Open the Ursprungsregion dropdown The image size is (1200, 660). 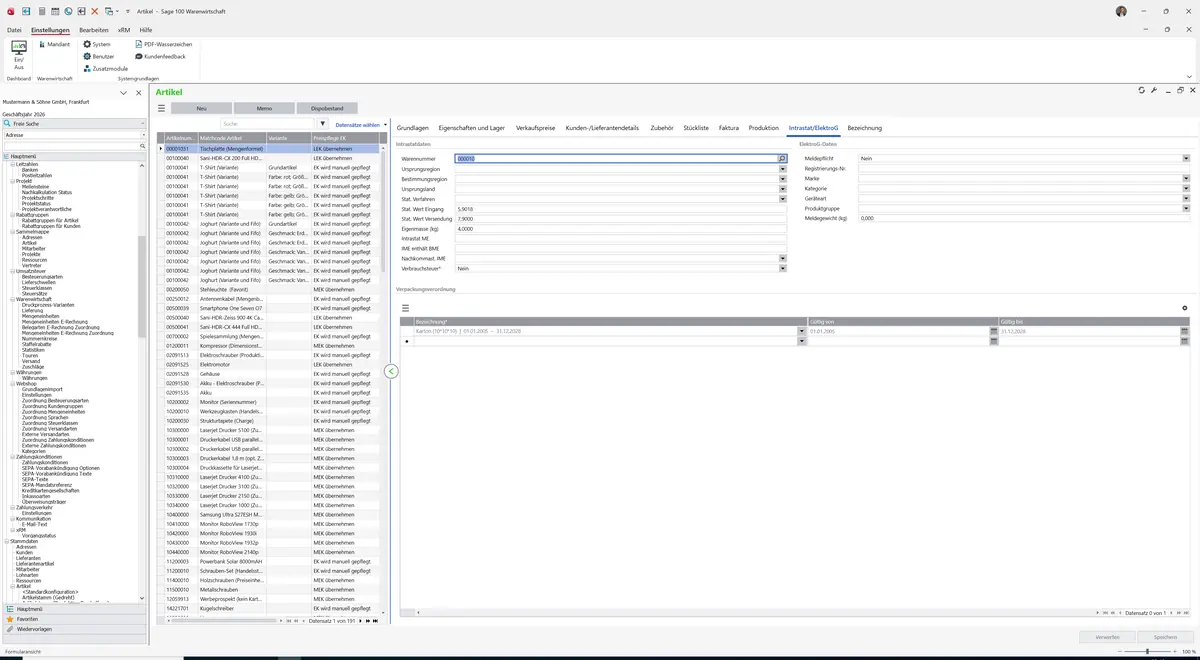pyautogui.click(x=783, y=169)
